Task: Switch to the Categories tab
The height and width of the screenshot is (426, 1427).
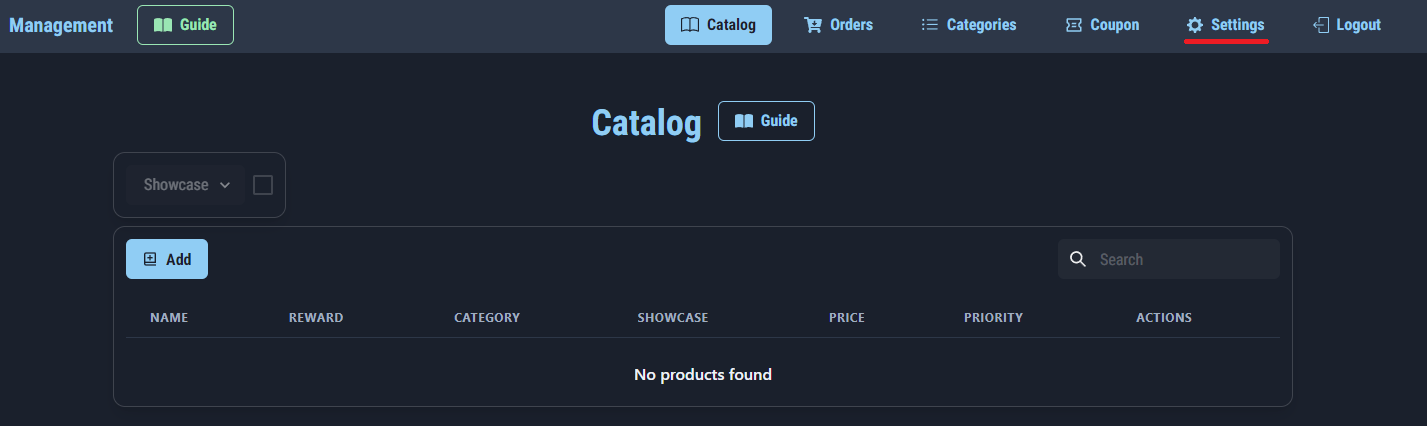Action: pyautogui.click(x=981, y=25)
